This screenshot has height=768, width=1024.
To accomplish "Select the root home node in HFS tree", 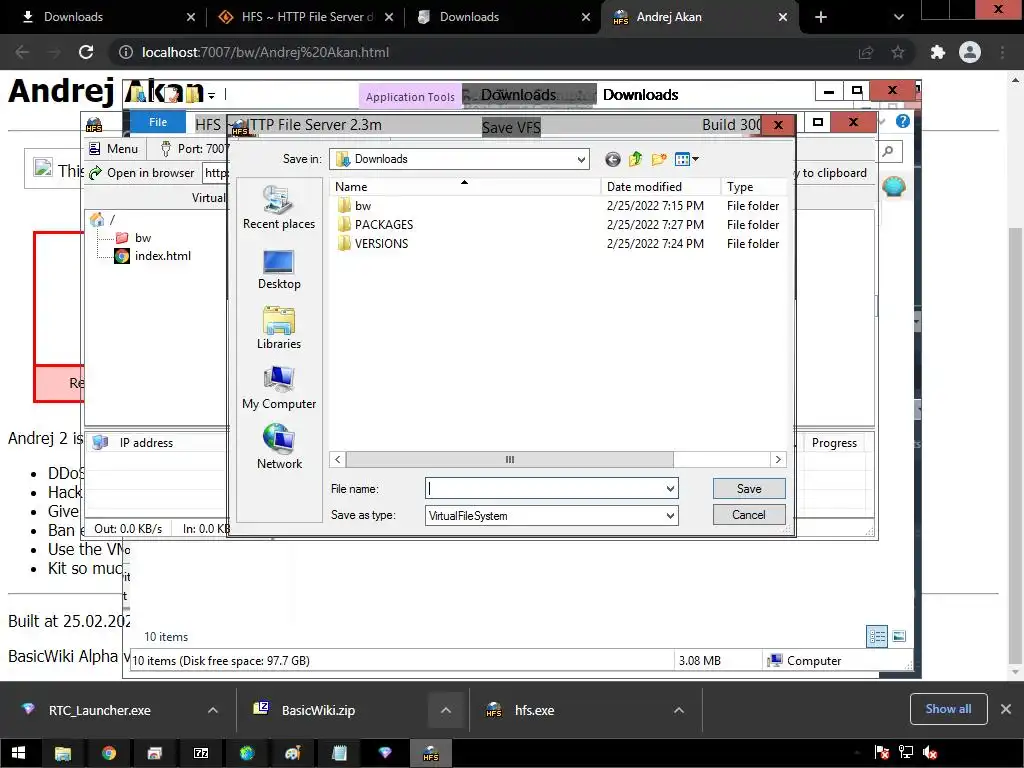I will pyautogui.click(x=97, y=219).
